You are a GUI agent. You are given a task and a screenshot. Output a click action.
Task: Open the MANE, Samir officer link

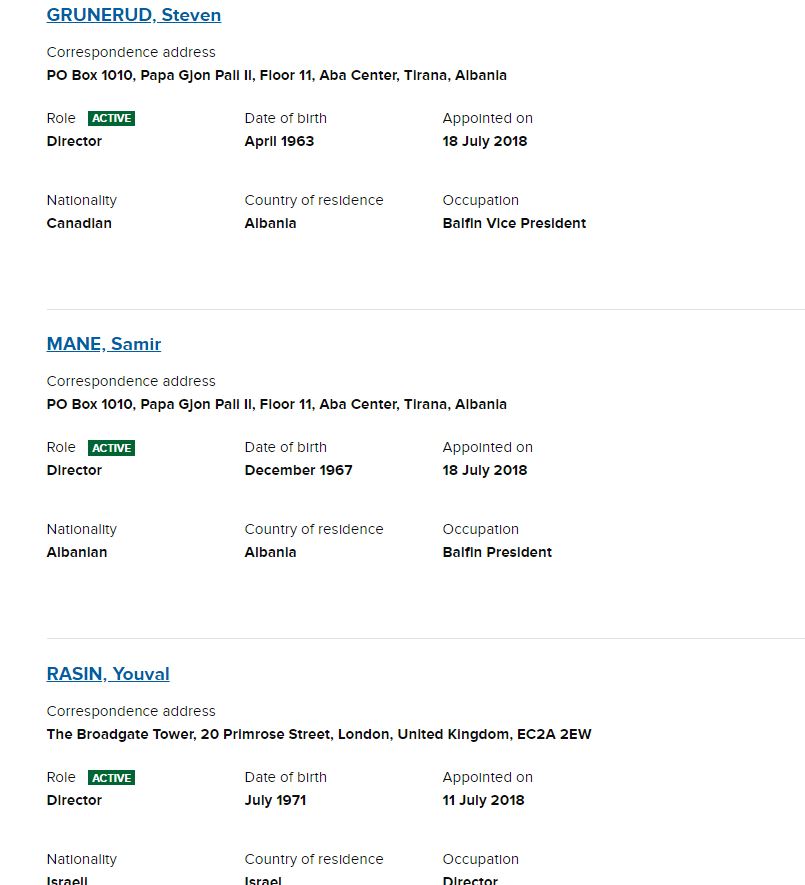pyautogui.click(x=103, y=344)
